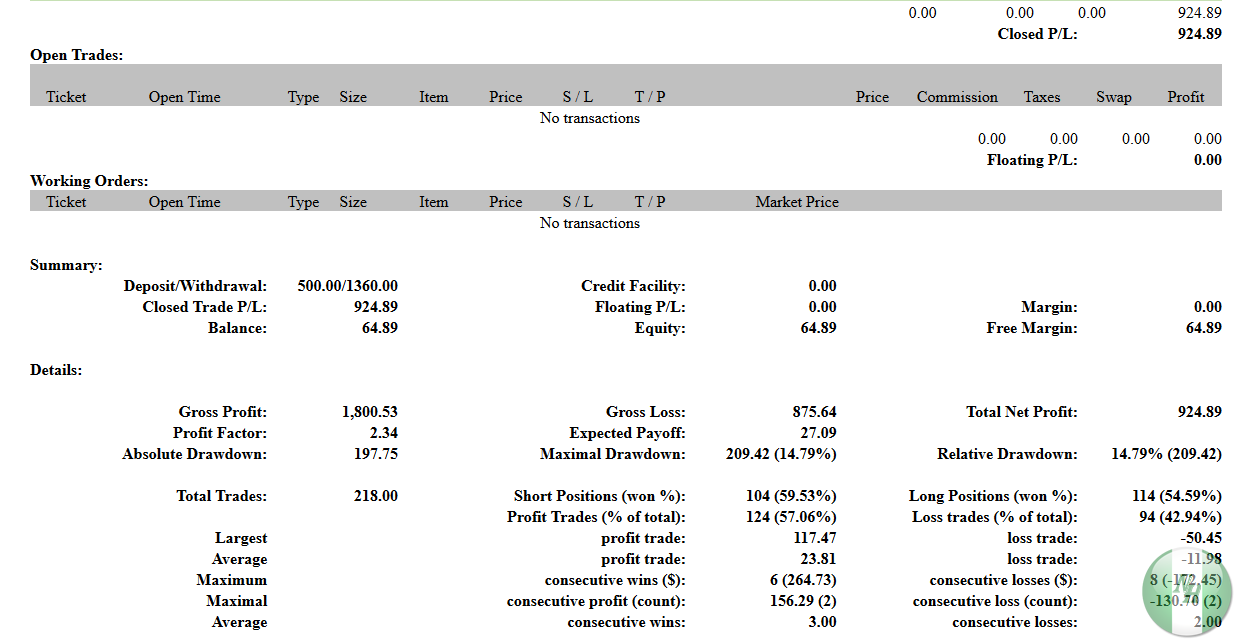Image resolution: width=1254 pixels, height=639 pixels.
Task: Click Maximal Drawdown value '209.42 (14.79%)'
Action: [x=781, y=454]
